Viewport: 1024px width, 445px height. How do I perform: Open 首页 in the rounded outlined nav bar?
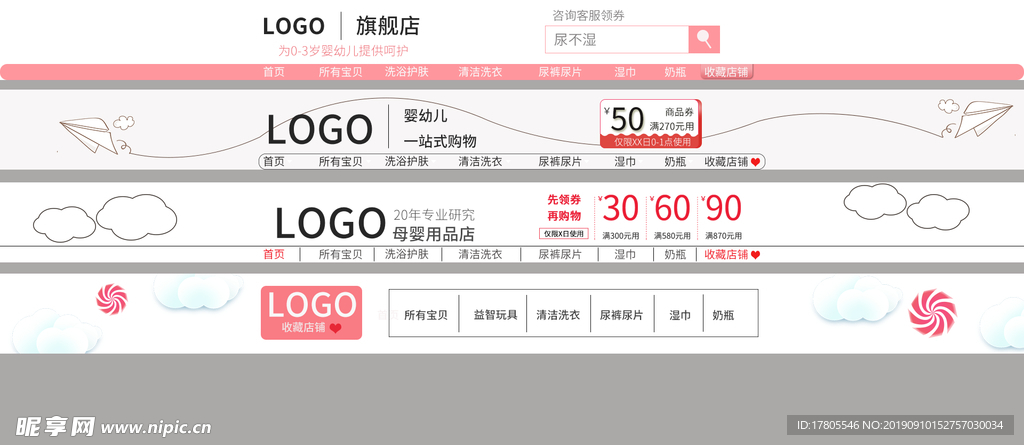274,161
